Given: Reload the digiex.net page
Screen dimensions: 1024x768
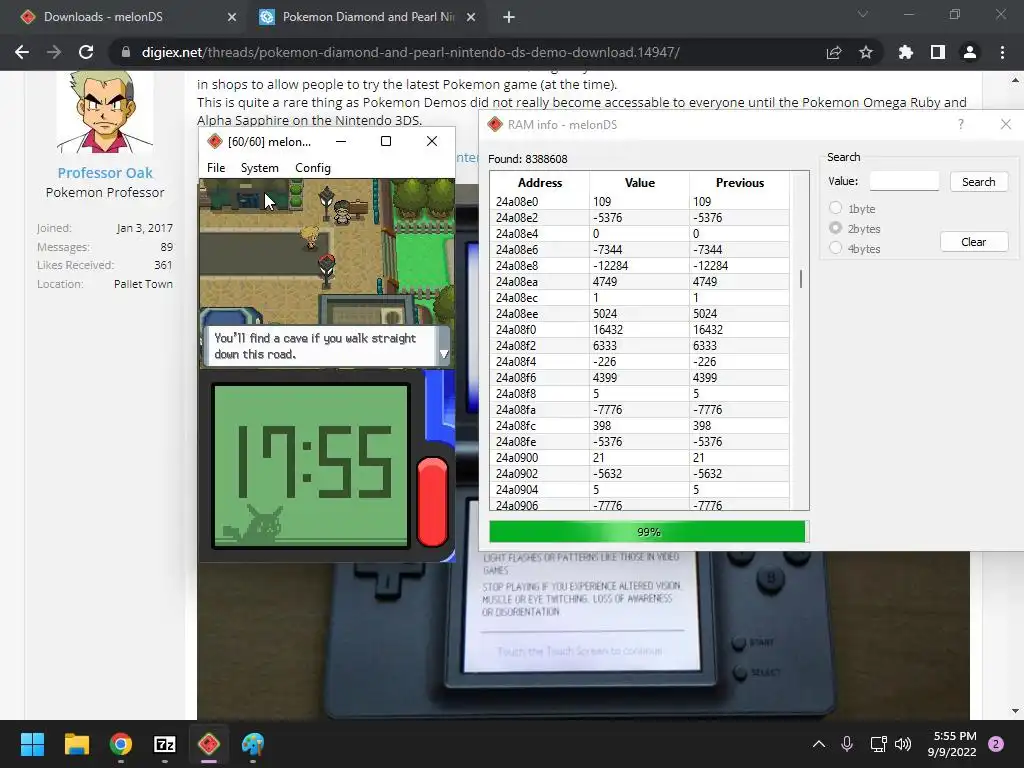Looking at the screenshot, I should click(86, 52).
